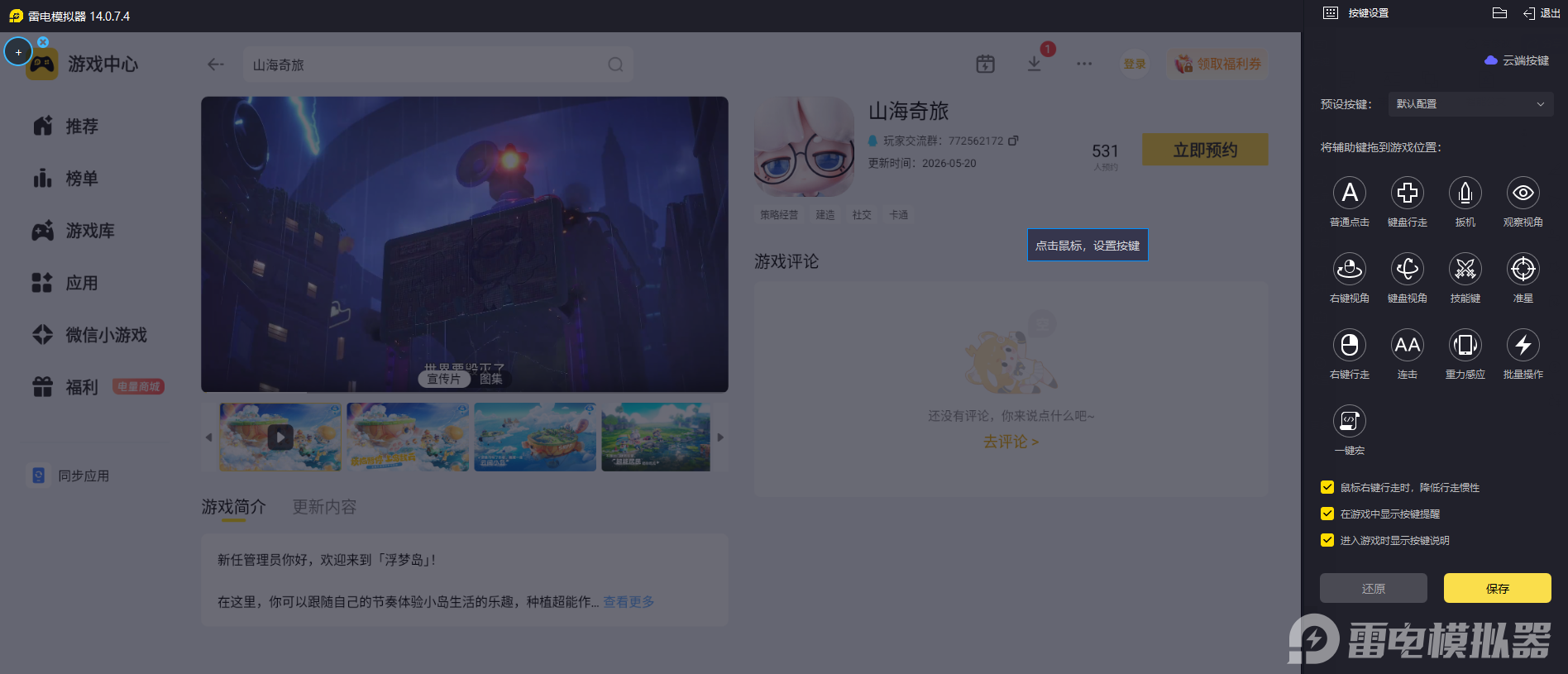Viewport: 1568px width, 674px height.
Task: Dismiss the floating button with blue X
Action: click(x=43, y=41)
